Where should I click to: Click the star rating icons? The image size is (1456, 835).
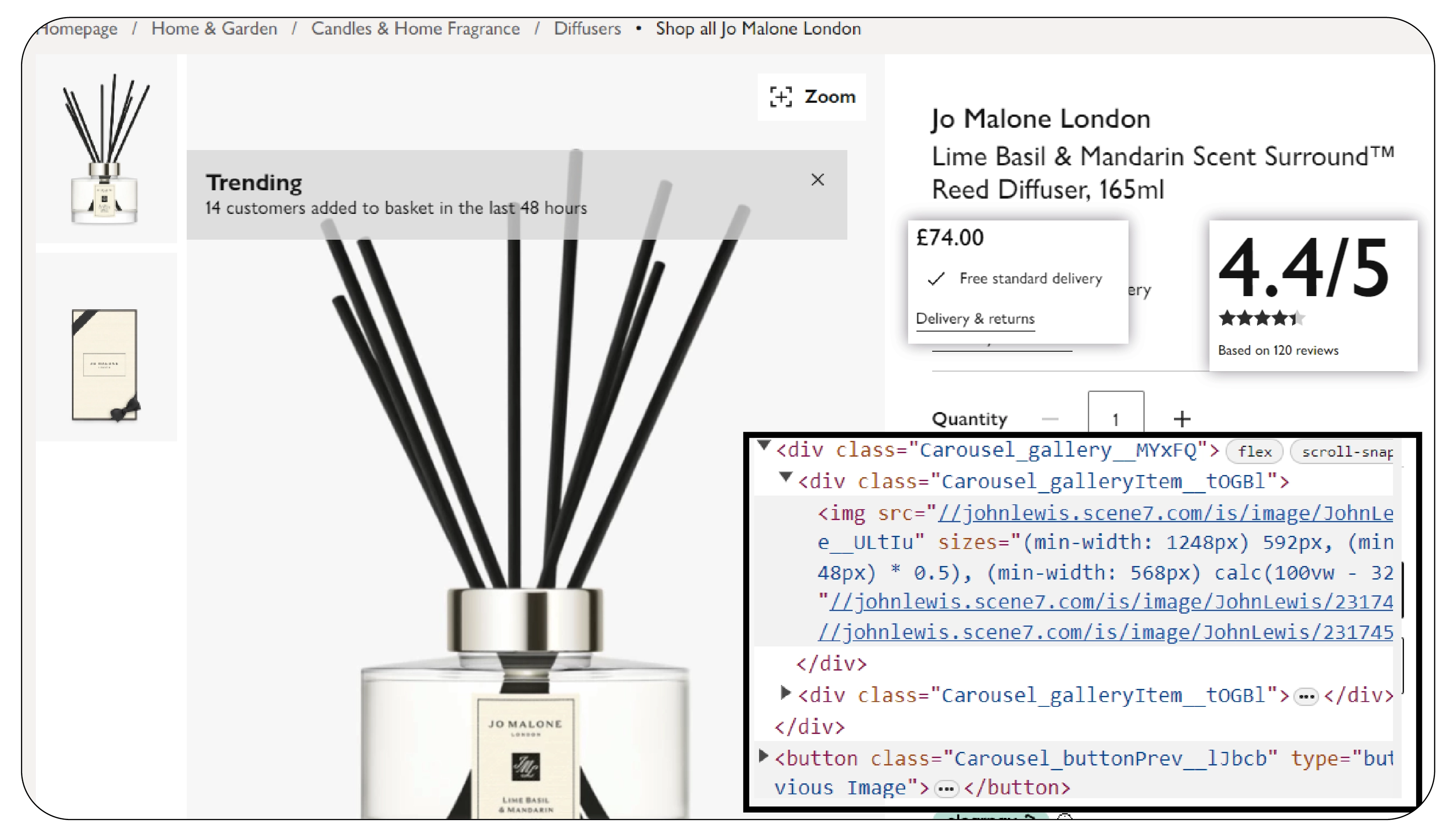click(x=1261, y=318)
